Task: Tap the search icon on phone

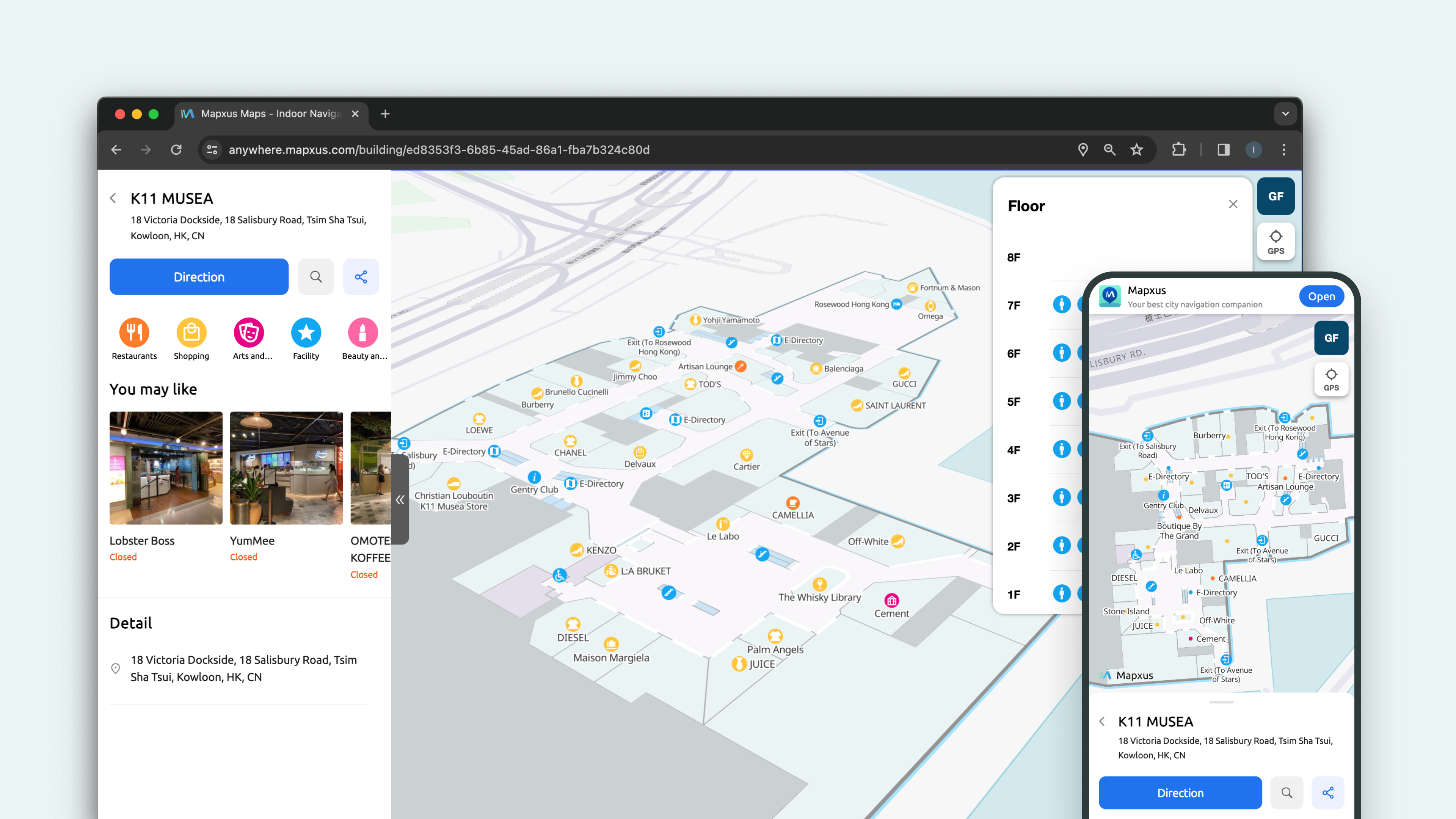Action: pos(1287,792)
